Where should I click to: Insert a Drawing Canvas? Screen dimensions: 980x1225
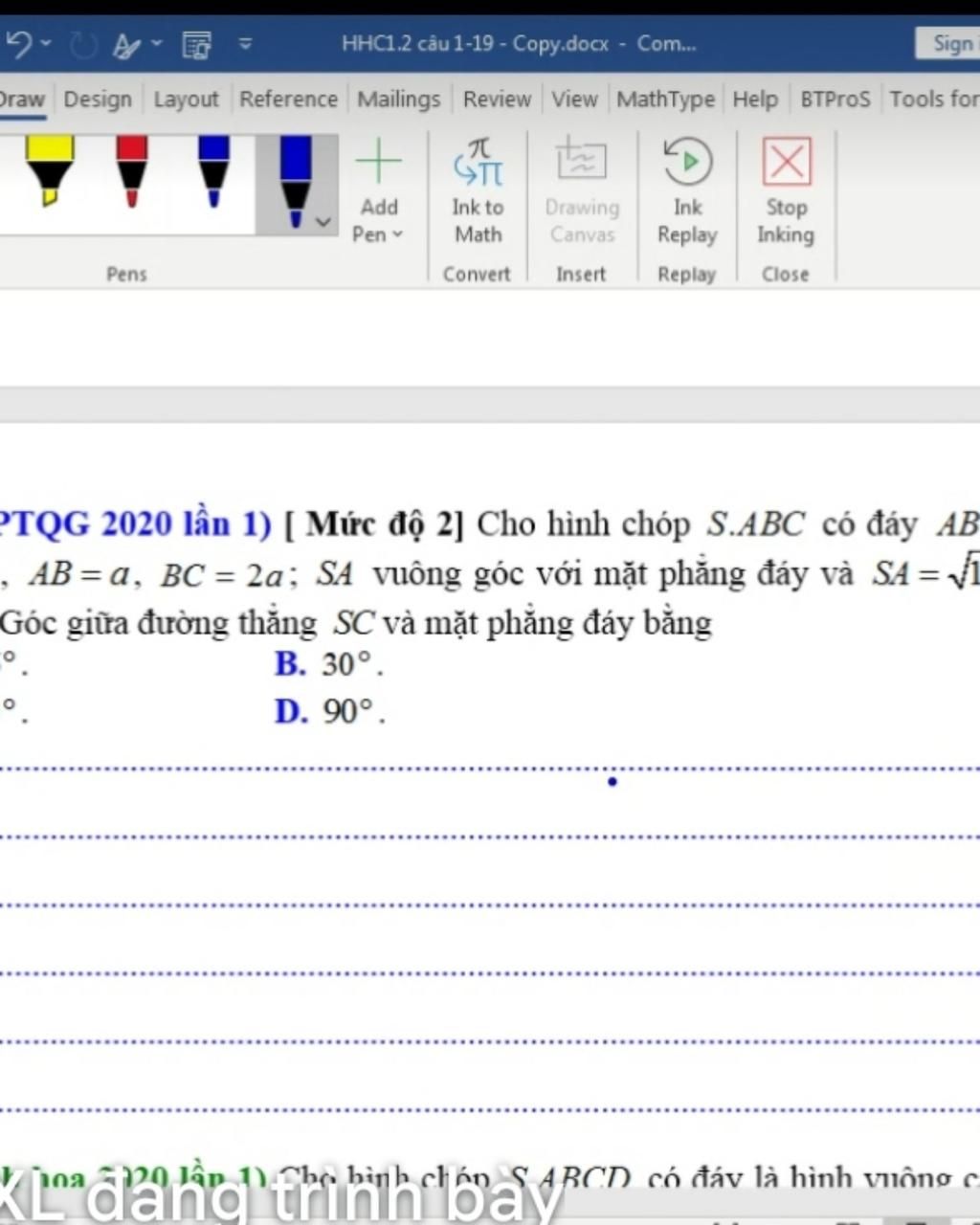click(x=582, y=191)
